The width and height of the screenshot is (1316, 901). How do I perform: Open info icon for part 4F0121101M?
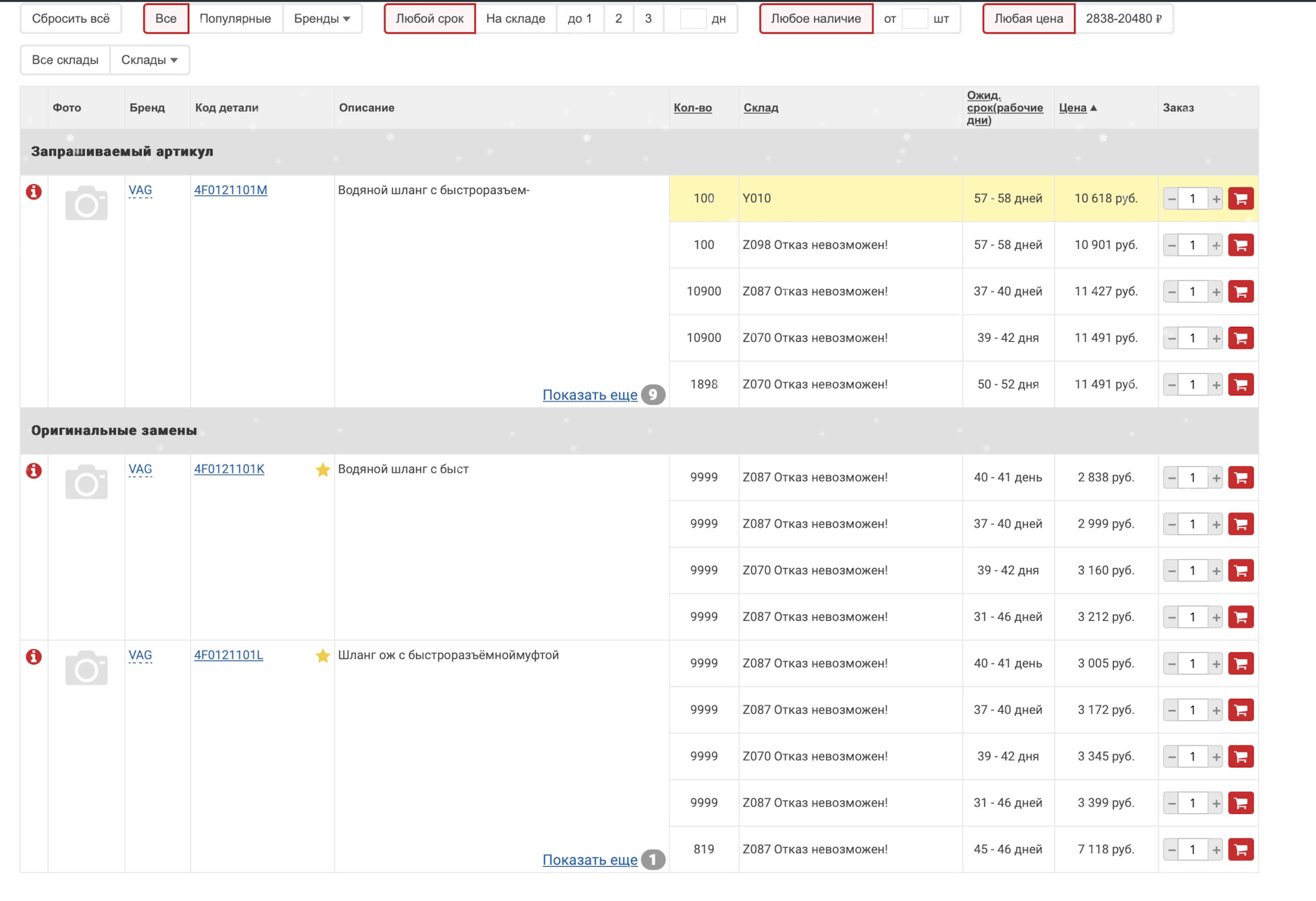[x=34, y=192]
